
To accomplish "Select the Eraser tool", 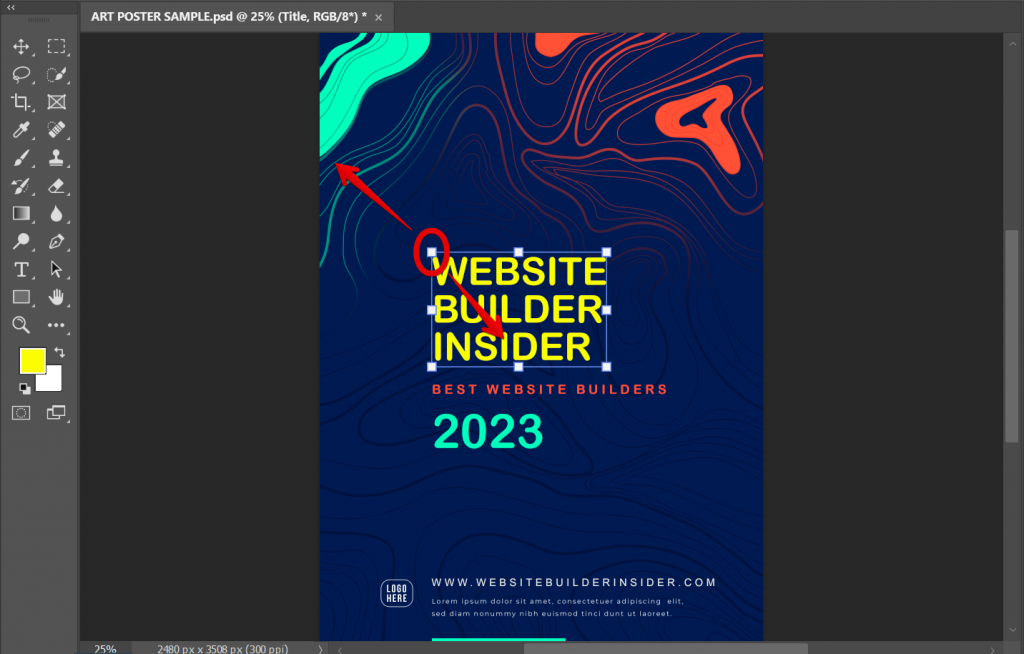I will 57,185.
